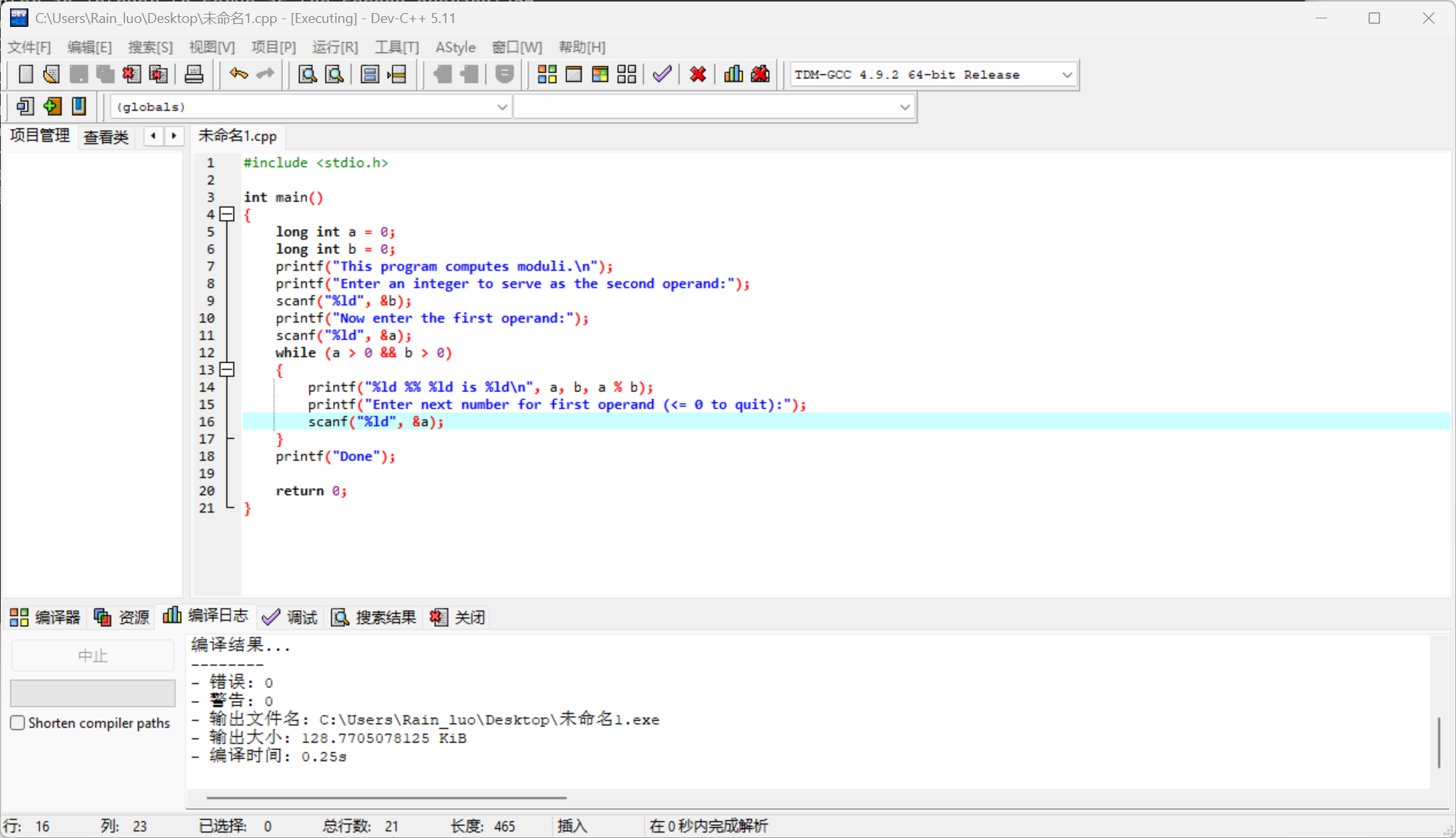Undo the last edit
The width and height of the screenshot is (1456, 838).
pyautogui.click(x=239, y=74)
